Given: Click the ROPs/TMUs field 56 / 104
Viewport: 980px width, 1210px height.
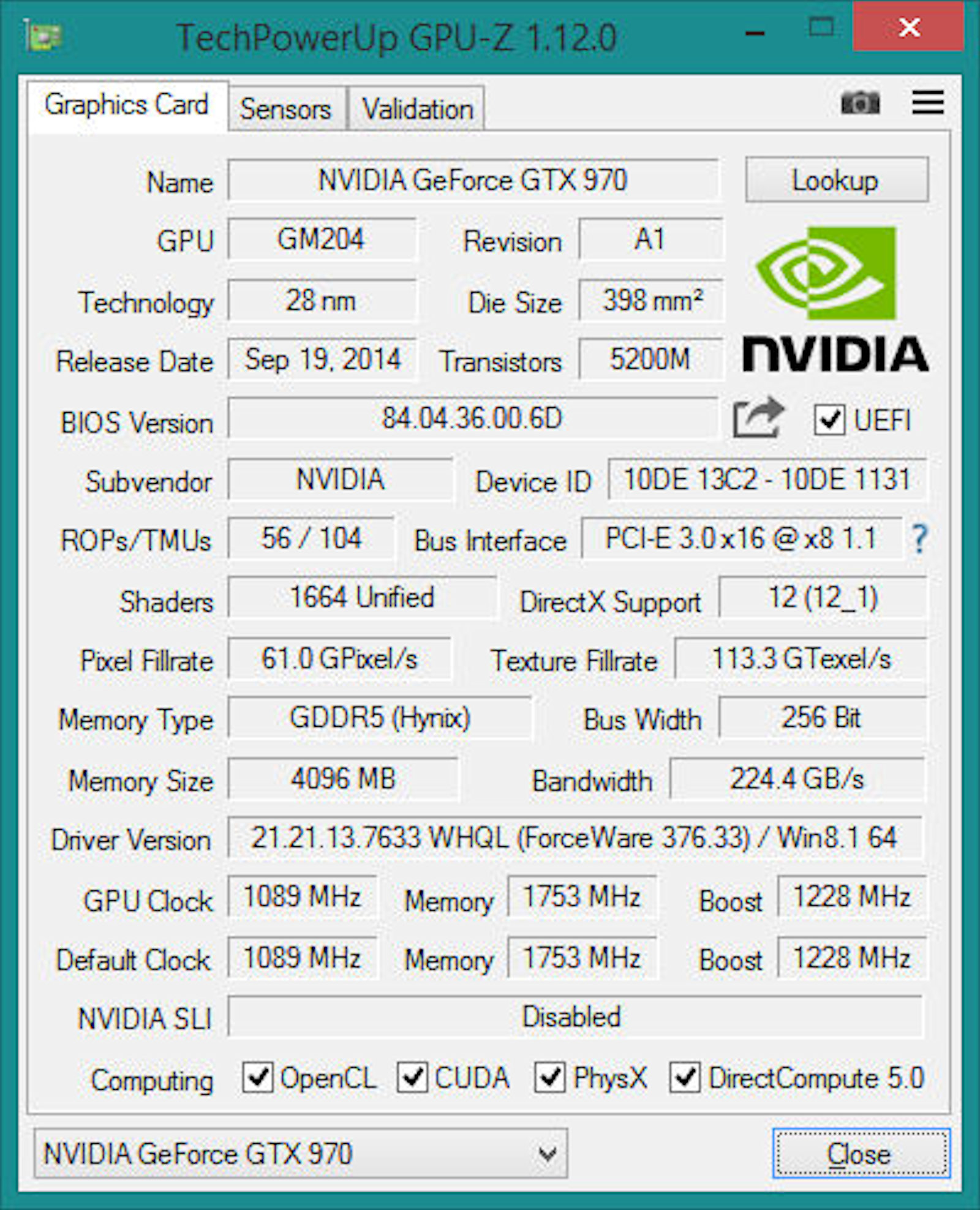Looking at the screenshot, I should point(311,538).
